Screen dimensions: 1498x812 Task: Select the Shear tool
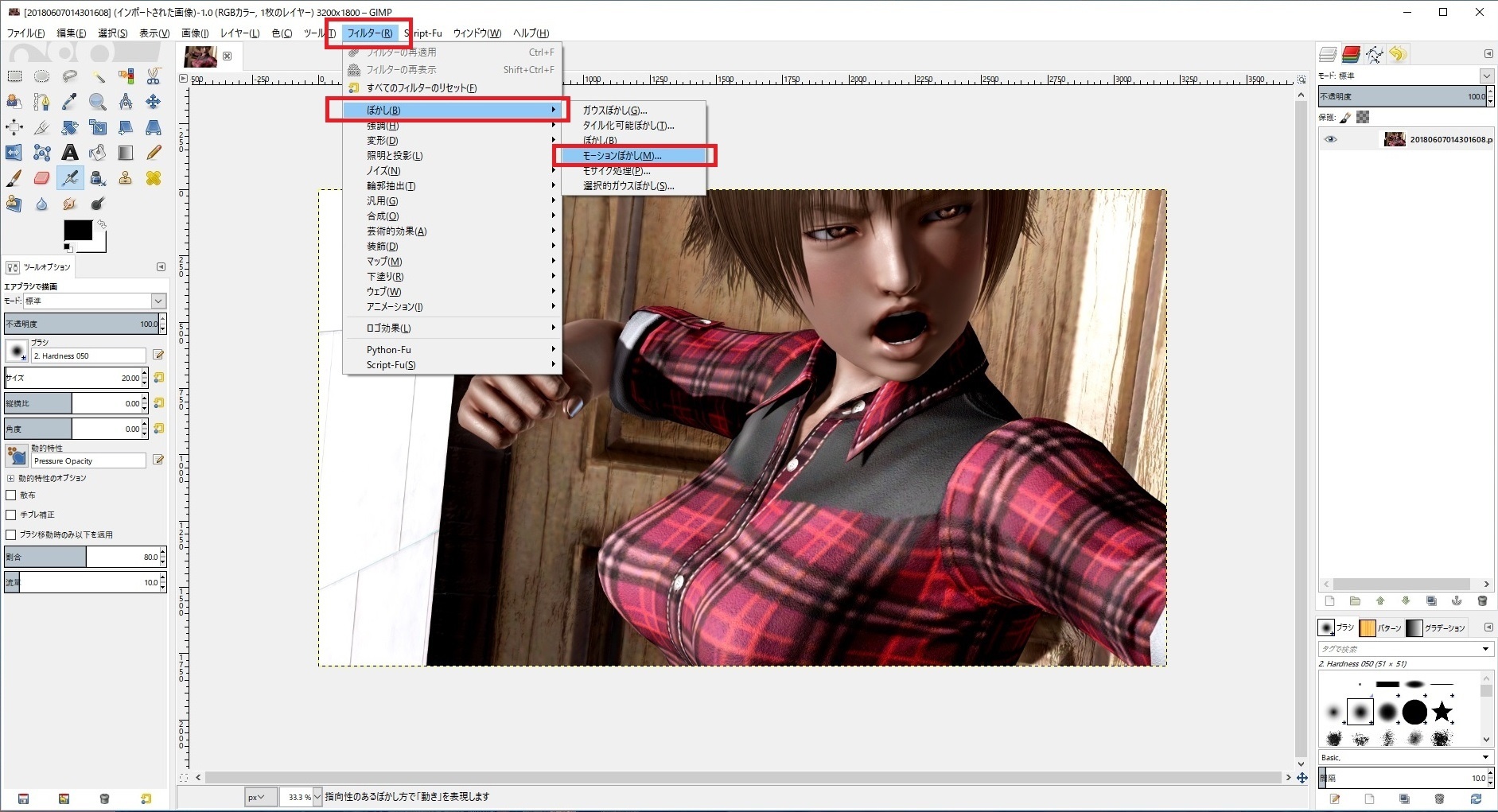coord(126,127)
